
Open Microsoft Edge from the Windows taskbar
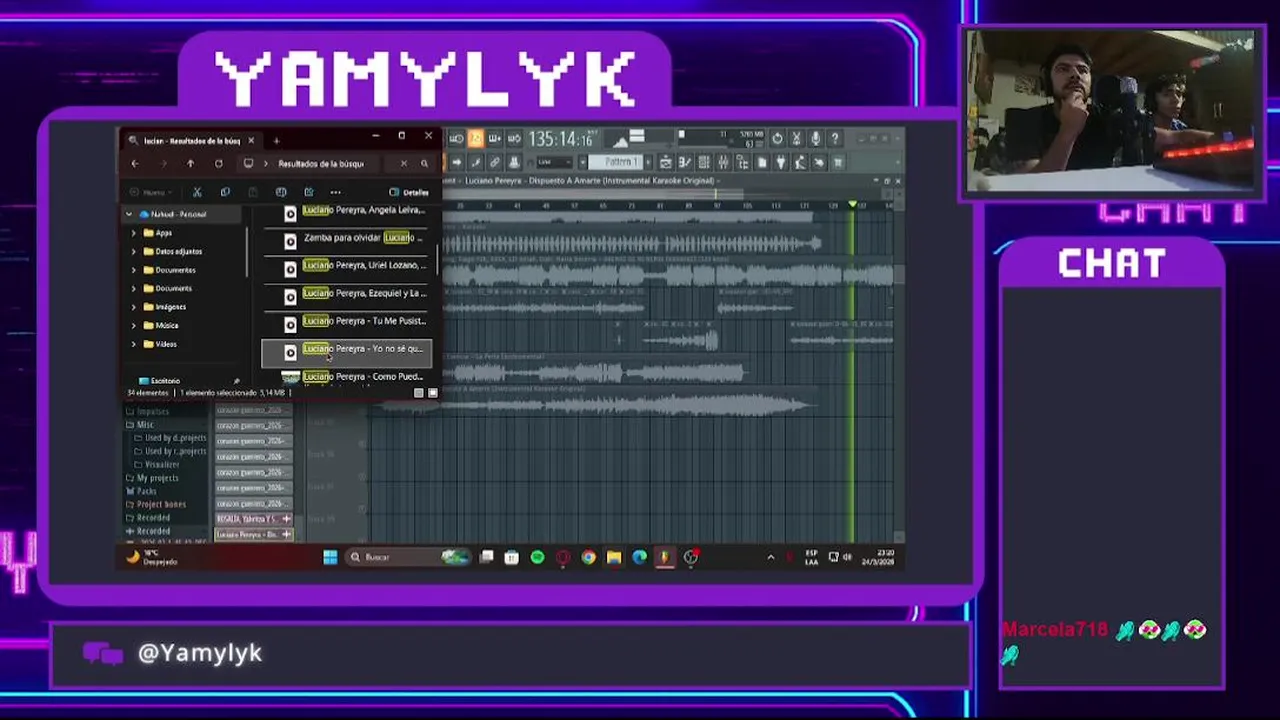pyautogui.click(x=639, y=557)
